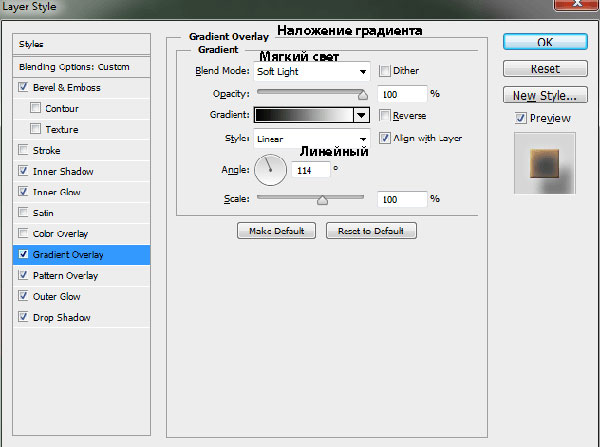Toggle the Drop Shadow checkbox
The width and height of the screenshot is (600, 447).
(x=23, y=317)
